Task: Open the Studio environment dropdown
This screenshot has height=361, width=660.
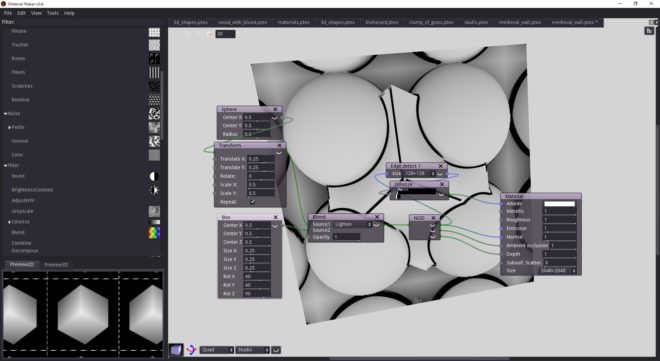Action: pos(253,350)
